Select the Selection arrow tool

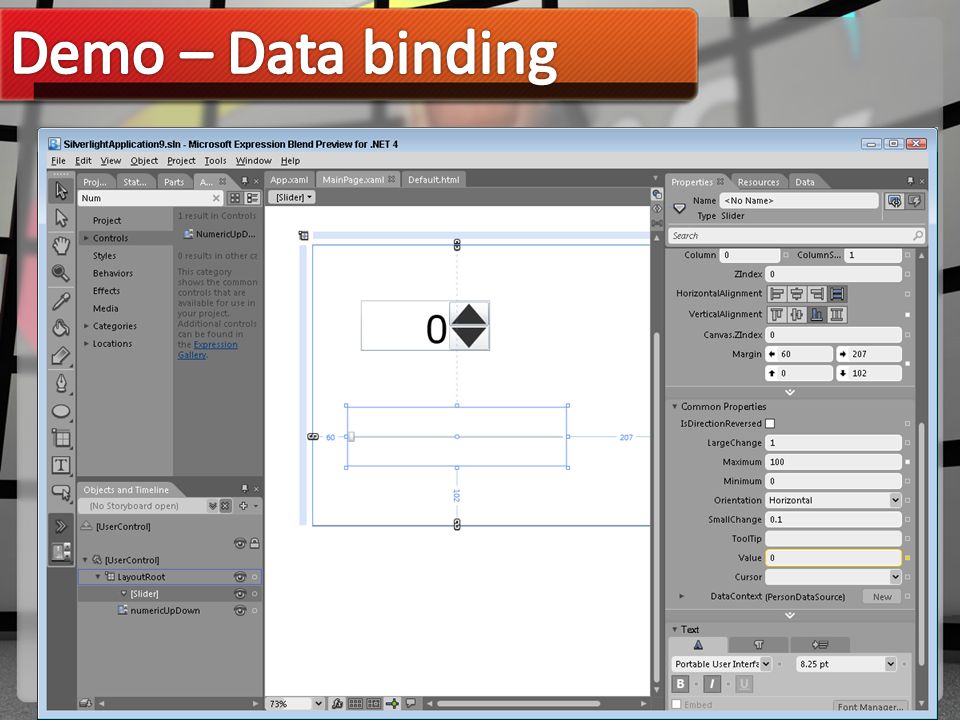click(61, 190)
